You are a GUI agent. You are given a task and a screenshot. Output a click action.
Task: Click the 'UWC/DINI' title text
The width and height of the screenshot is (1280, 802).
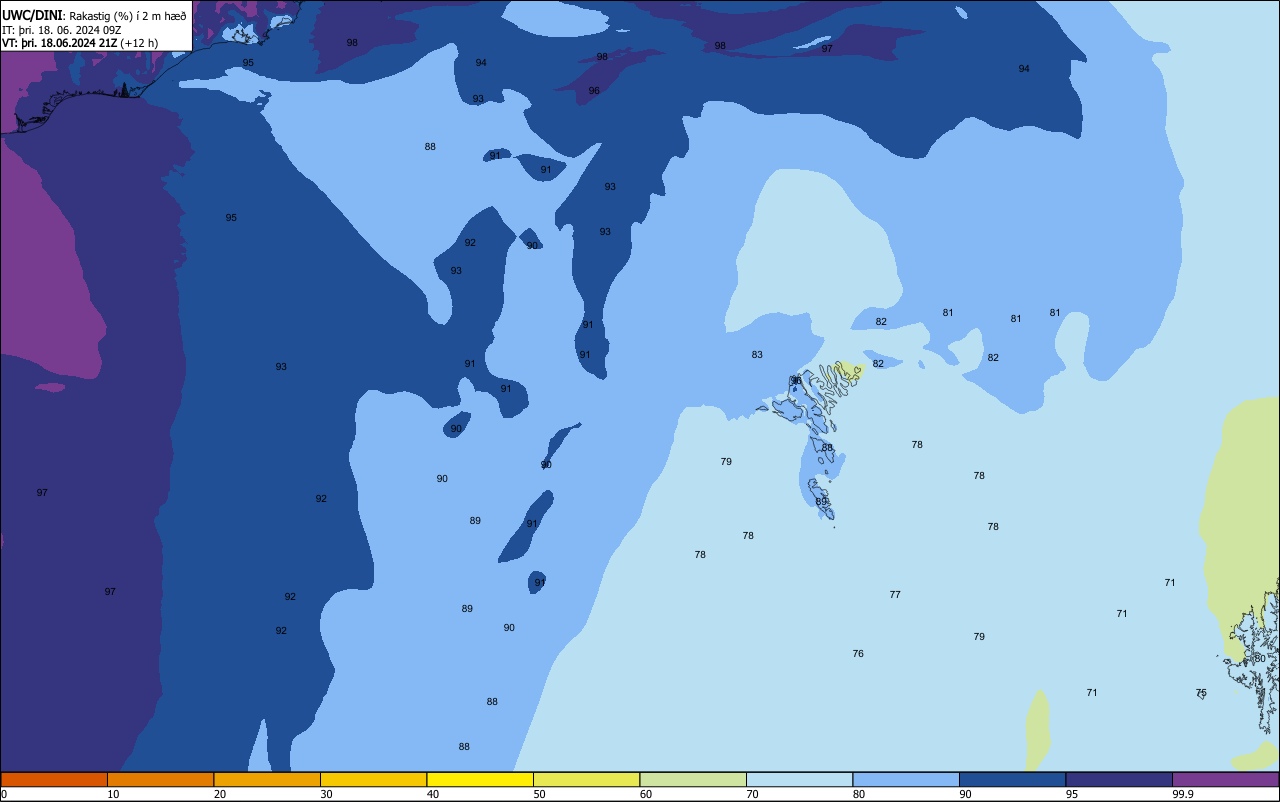(x=32, y=15)
